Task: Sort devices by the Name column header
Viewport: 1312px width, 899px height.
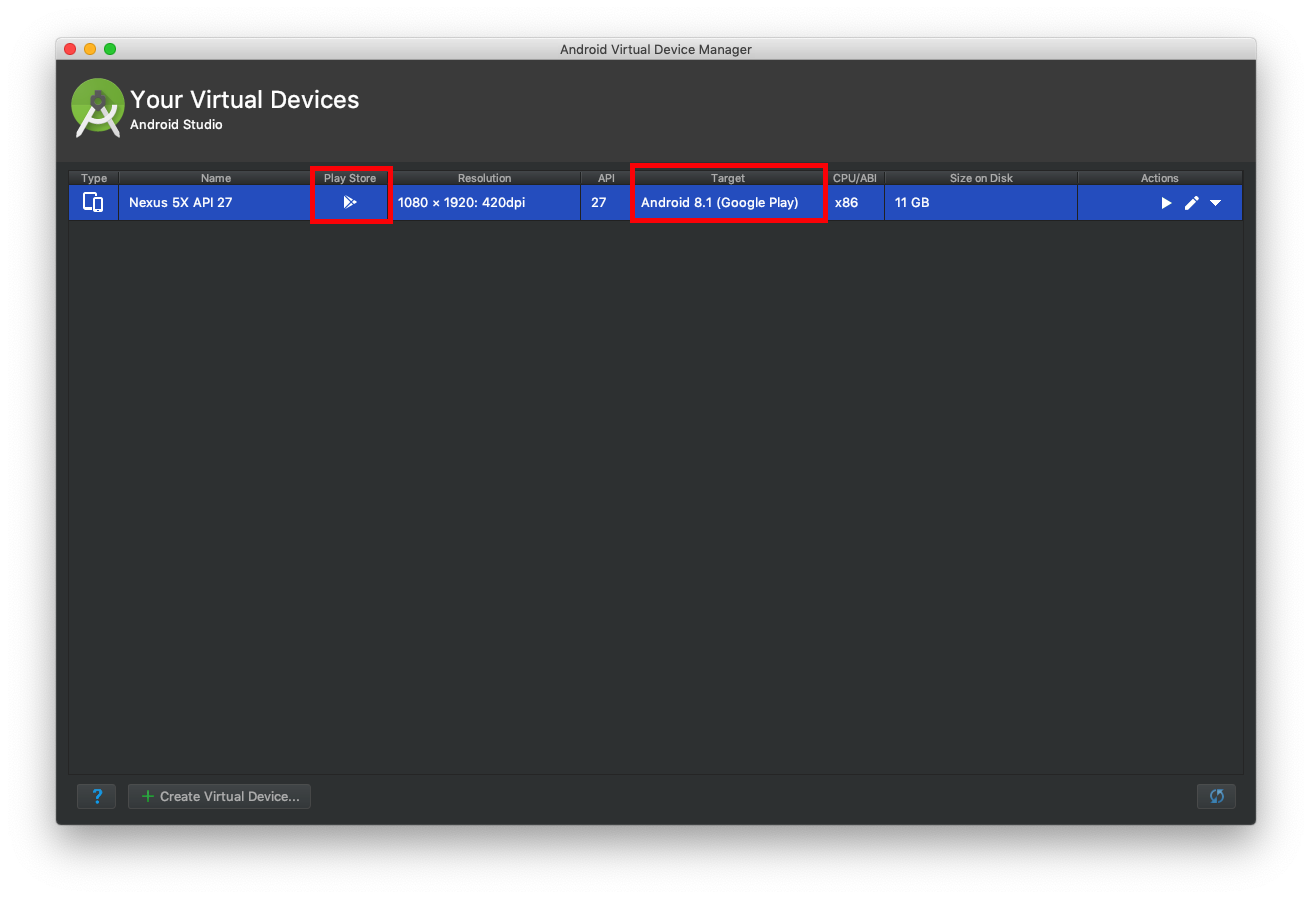Action: click(x=215, y=178)
